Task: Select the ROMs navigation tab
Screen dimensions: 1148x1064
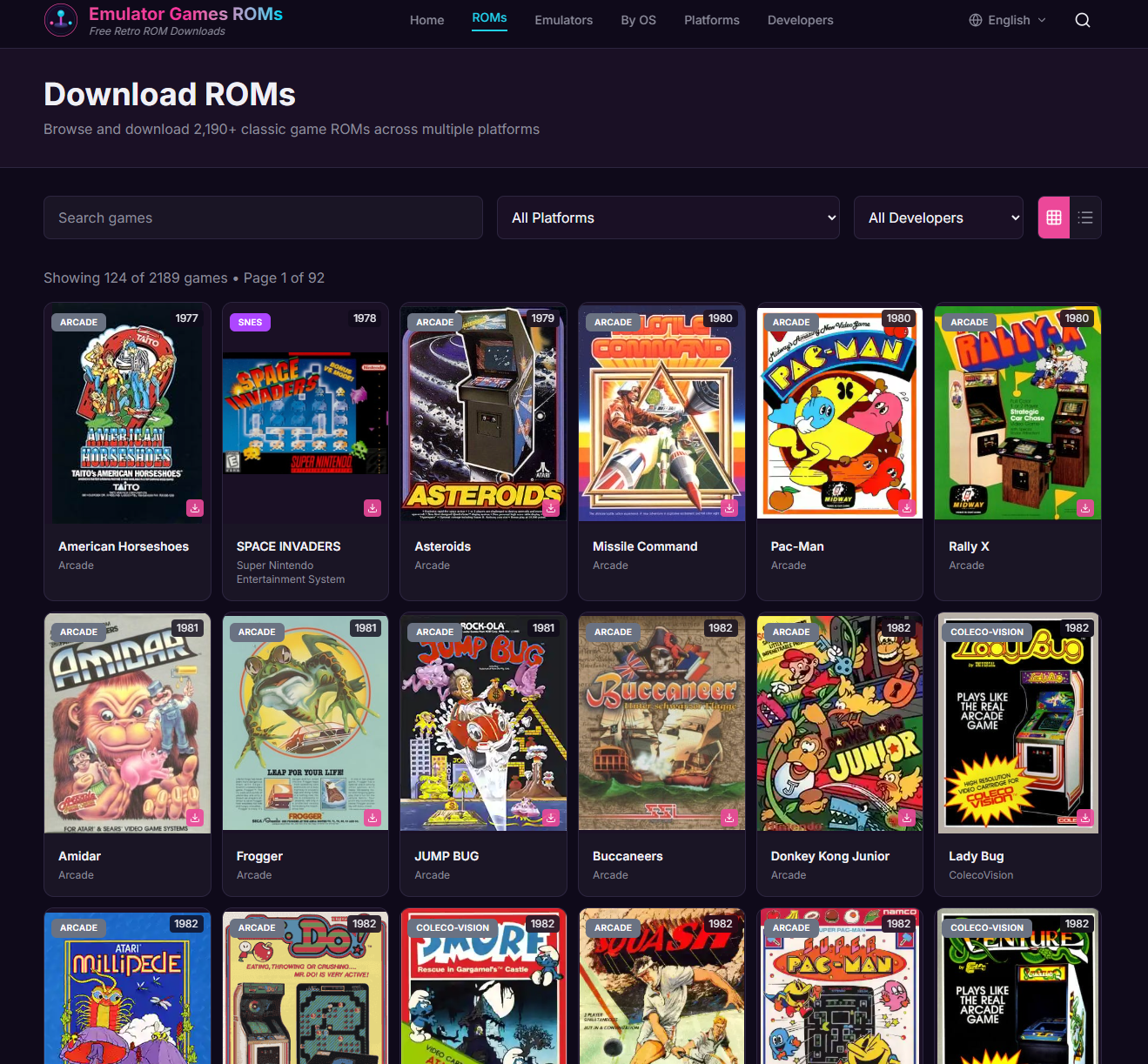Action: click(x=489, y=18)
